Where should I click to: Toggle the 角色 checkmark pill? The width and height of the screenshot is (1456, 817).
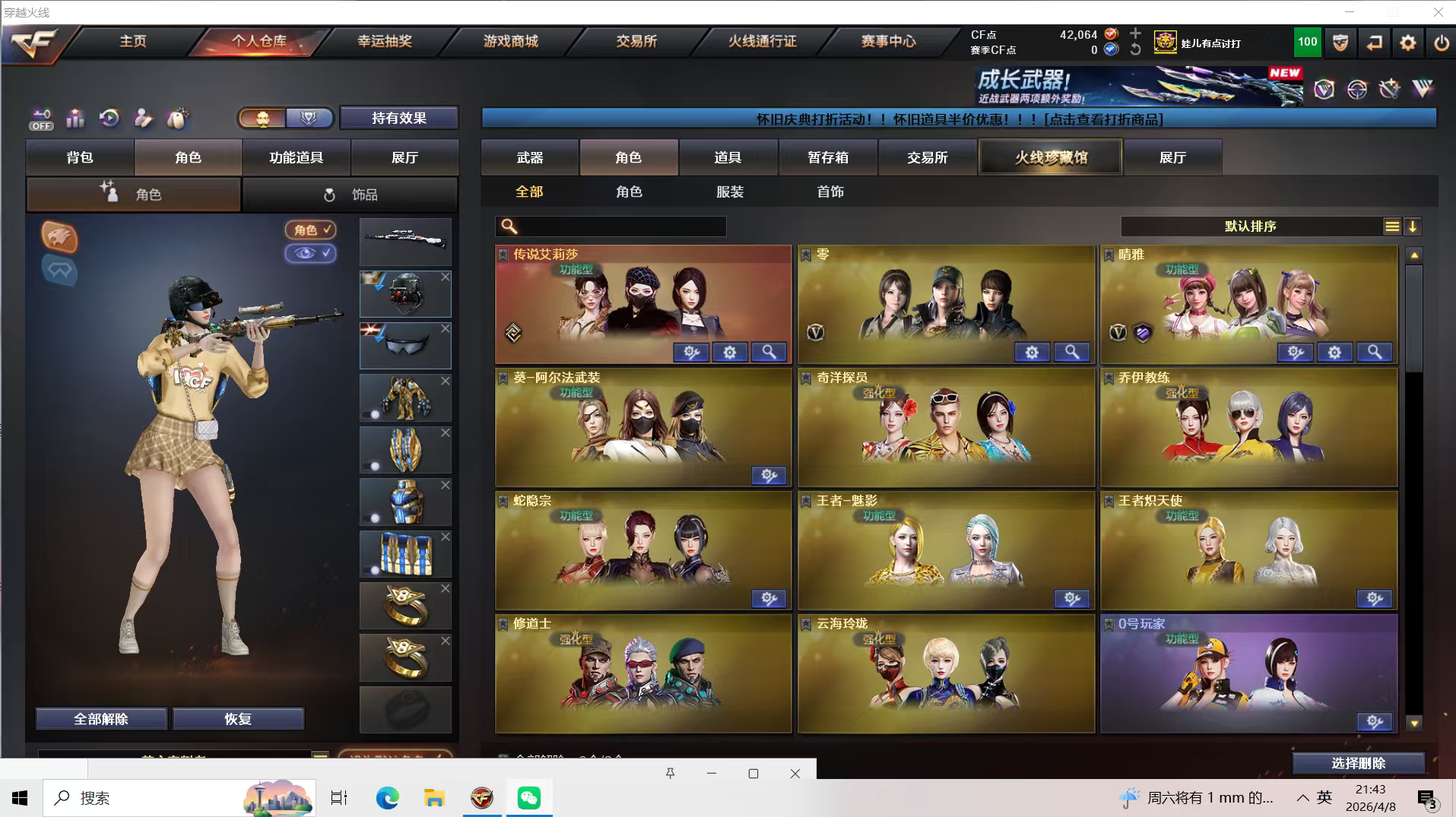point(310,230)
